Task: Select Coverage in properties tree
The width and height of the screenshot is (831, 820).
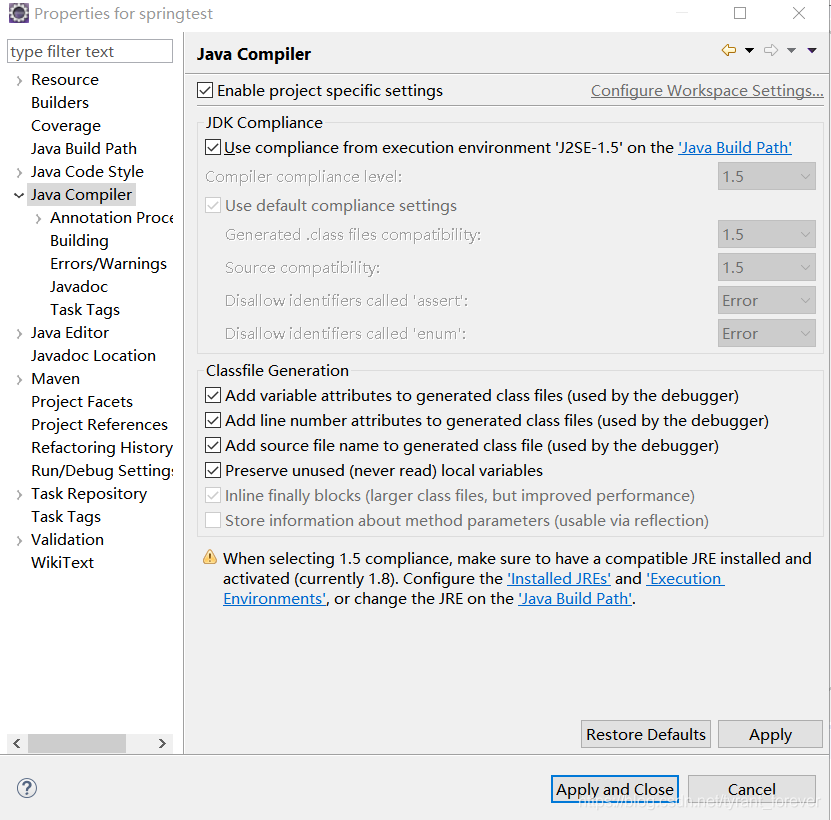Action: point(66,126)
